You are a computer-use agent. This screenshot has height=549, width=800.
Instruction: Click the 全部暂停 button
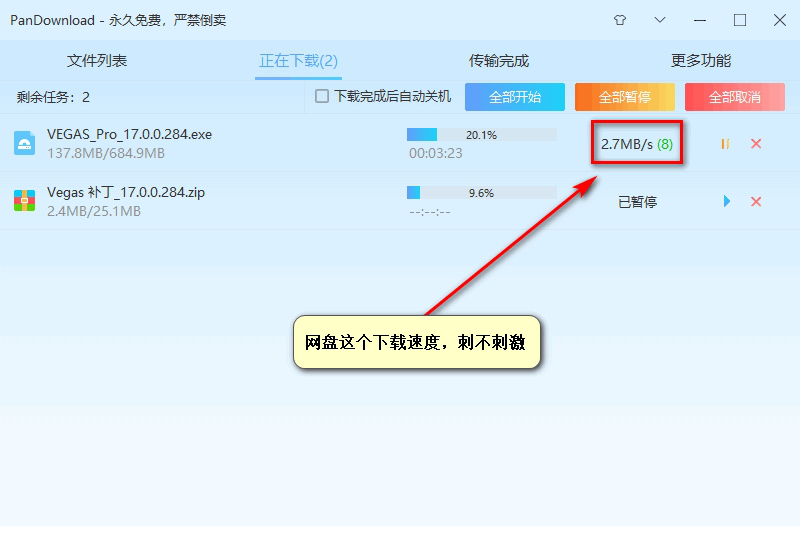tap(624, 97)
